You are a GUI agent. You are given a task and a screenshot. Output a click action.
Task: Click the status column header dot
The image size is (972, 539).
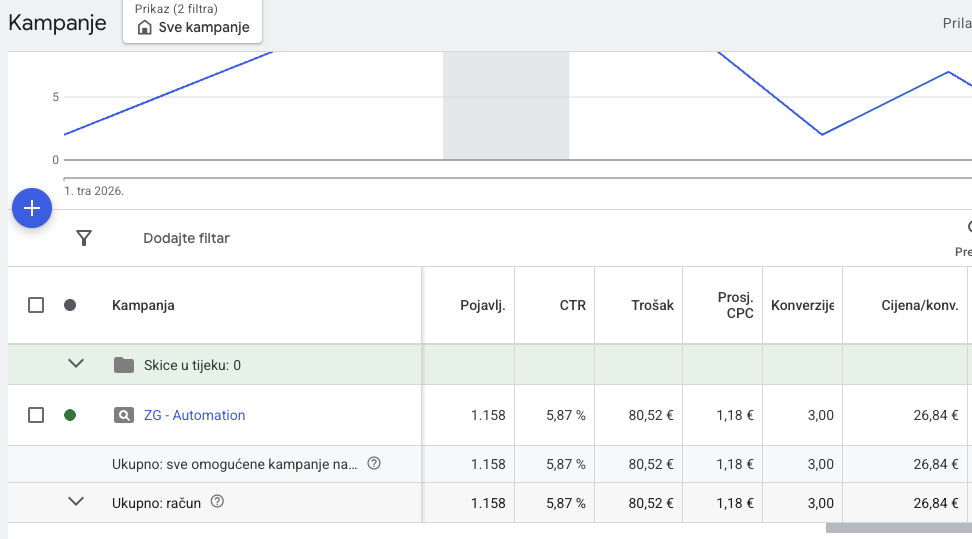(70, 305)
